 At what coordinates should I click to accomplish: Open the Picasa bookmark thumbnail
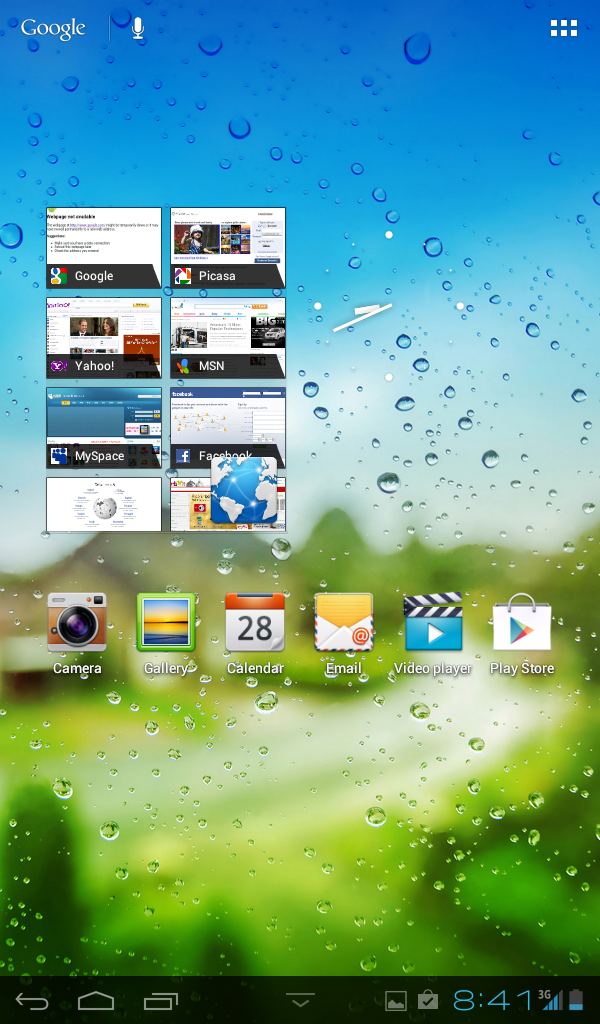click(x=228, y=248)
